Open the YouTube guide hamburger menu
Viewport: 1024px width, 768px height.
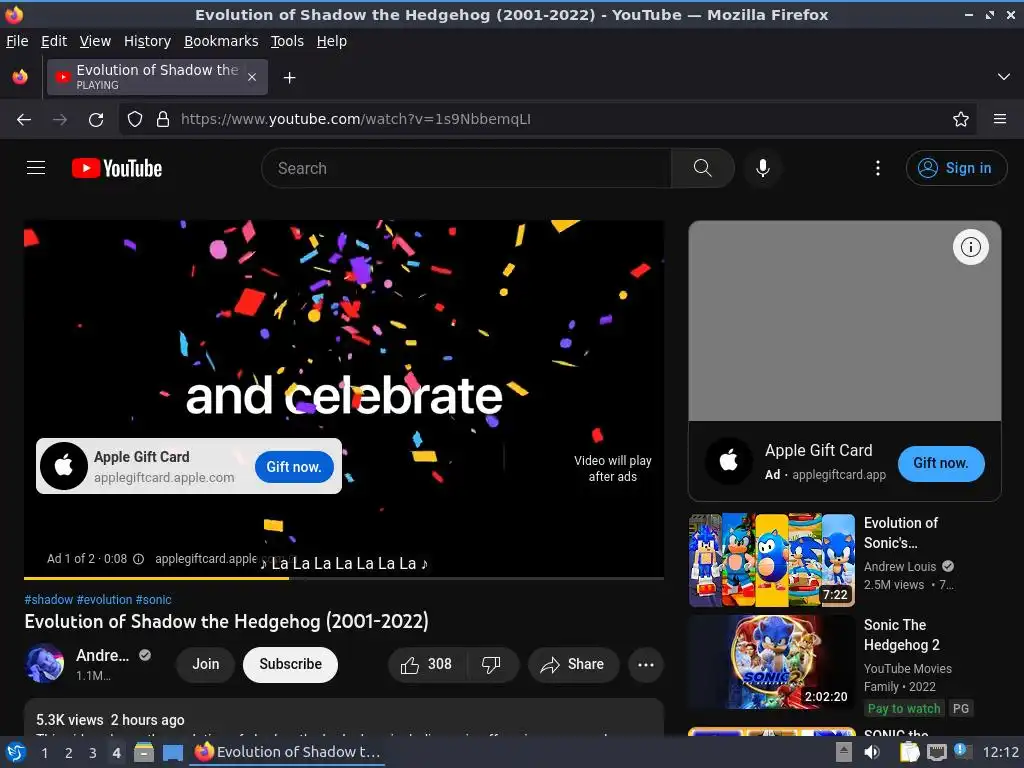tap(36, 168)
